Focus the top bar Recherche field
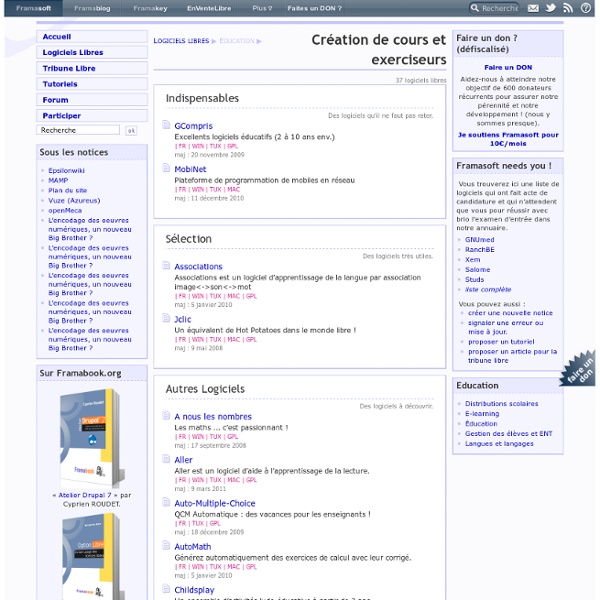600x600 pixels. [500, 8]
